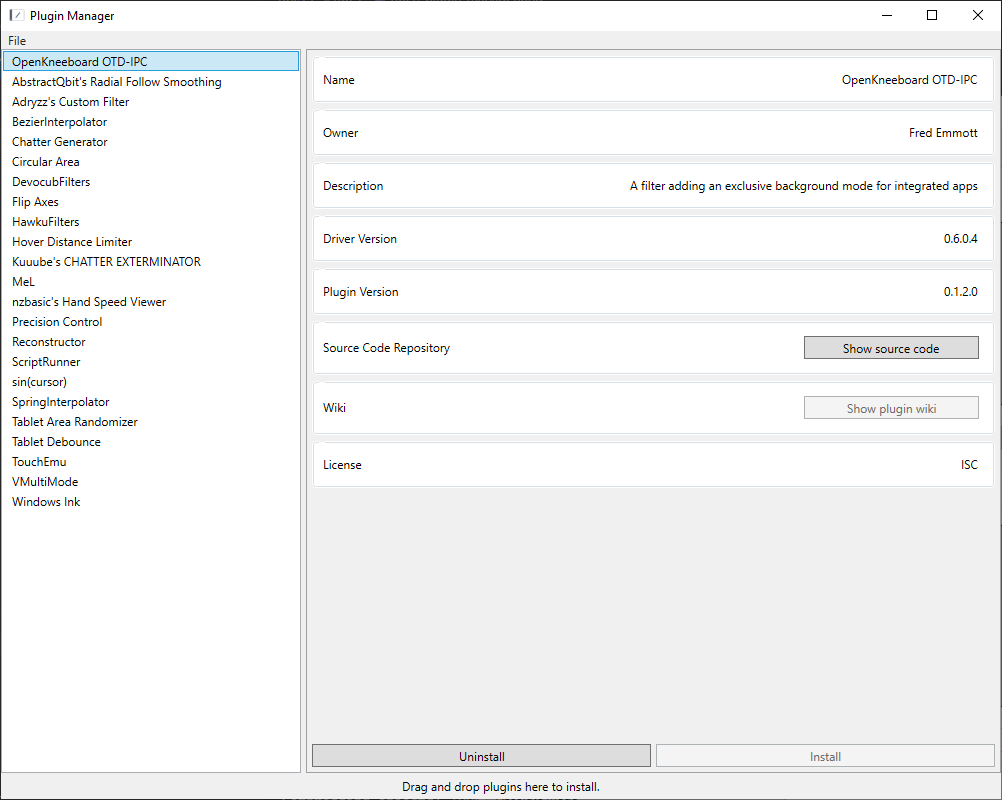Image resolution: width=1002 pixels, height=800 pixels.
Task: Select OpenKneeboard OTD-IPC in plugin list
Action: pos(80,62)
